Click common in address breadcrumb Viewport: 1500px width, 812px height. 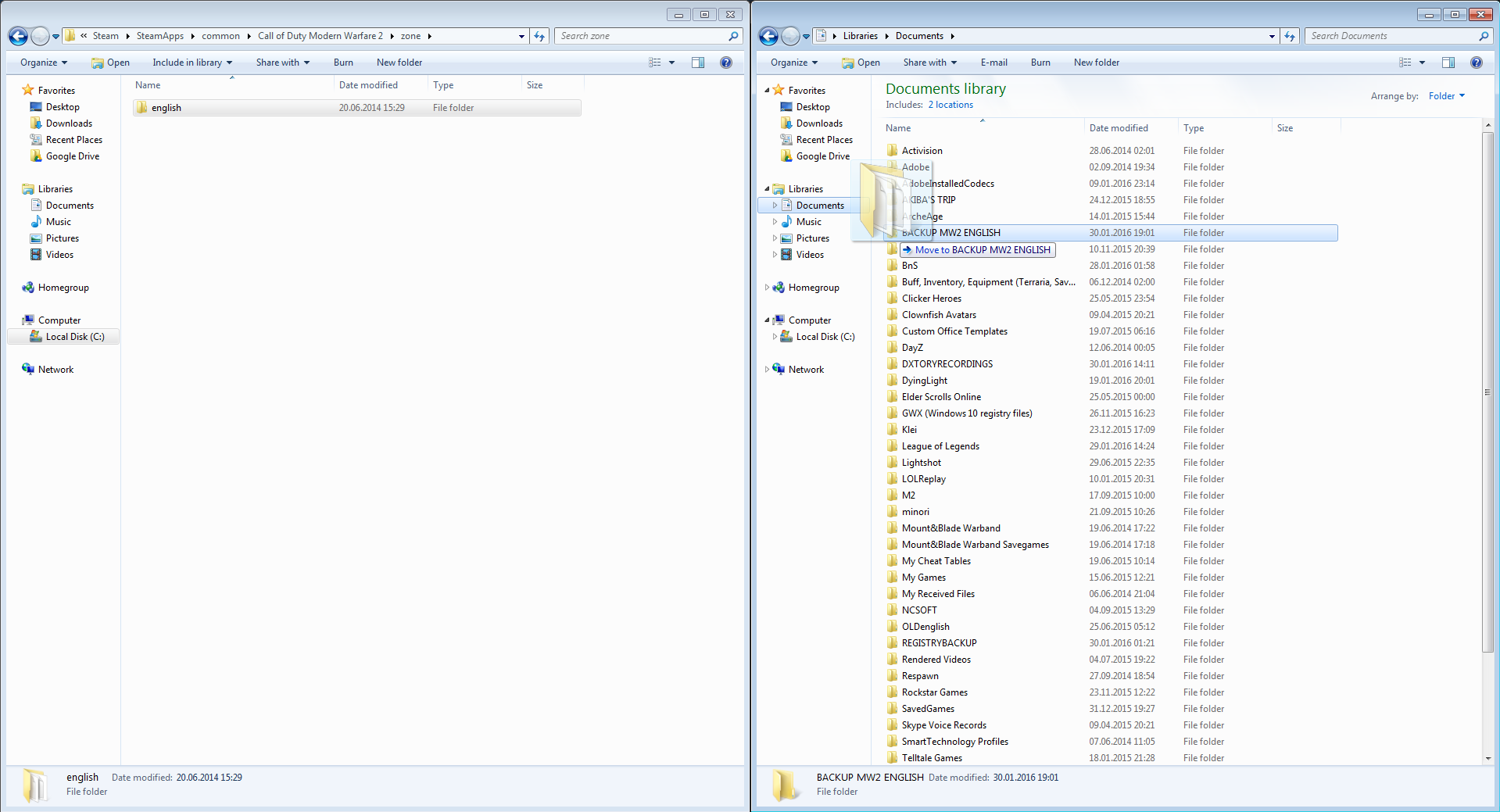(x=220, y=36)
